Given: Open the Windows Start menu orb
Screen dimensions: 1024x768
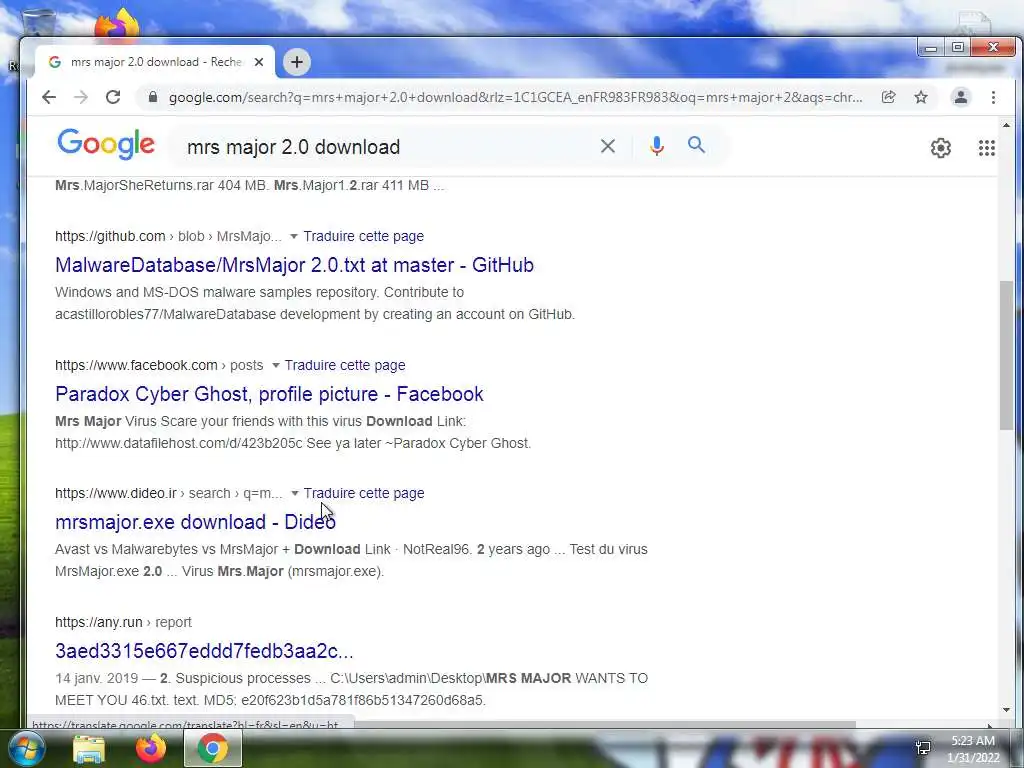Looking at the screenshot, I should coord(26,748).
